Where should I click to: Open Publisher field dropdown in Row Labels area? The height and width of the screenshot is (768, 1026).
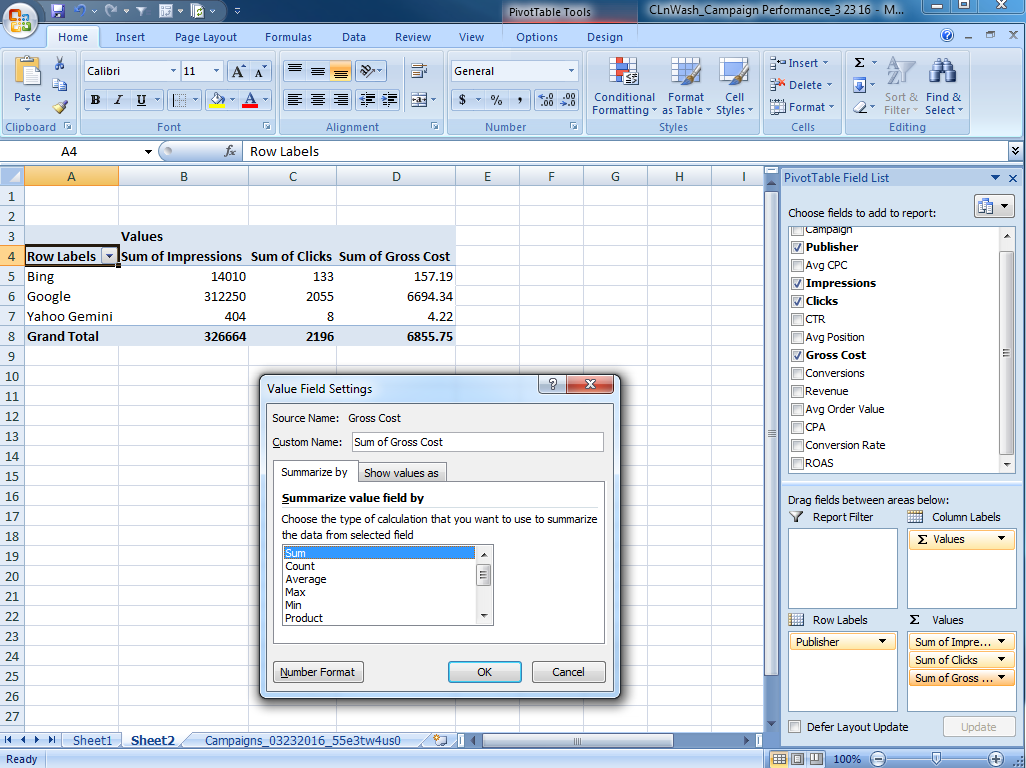[883, 642]
